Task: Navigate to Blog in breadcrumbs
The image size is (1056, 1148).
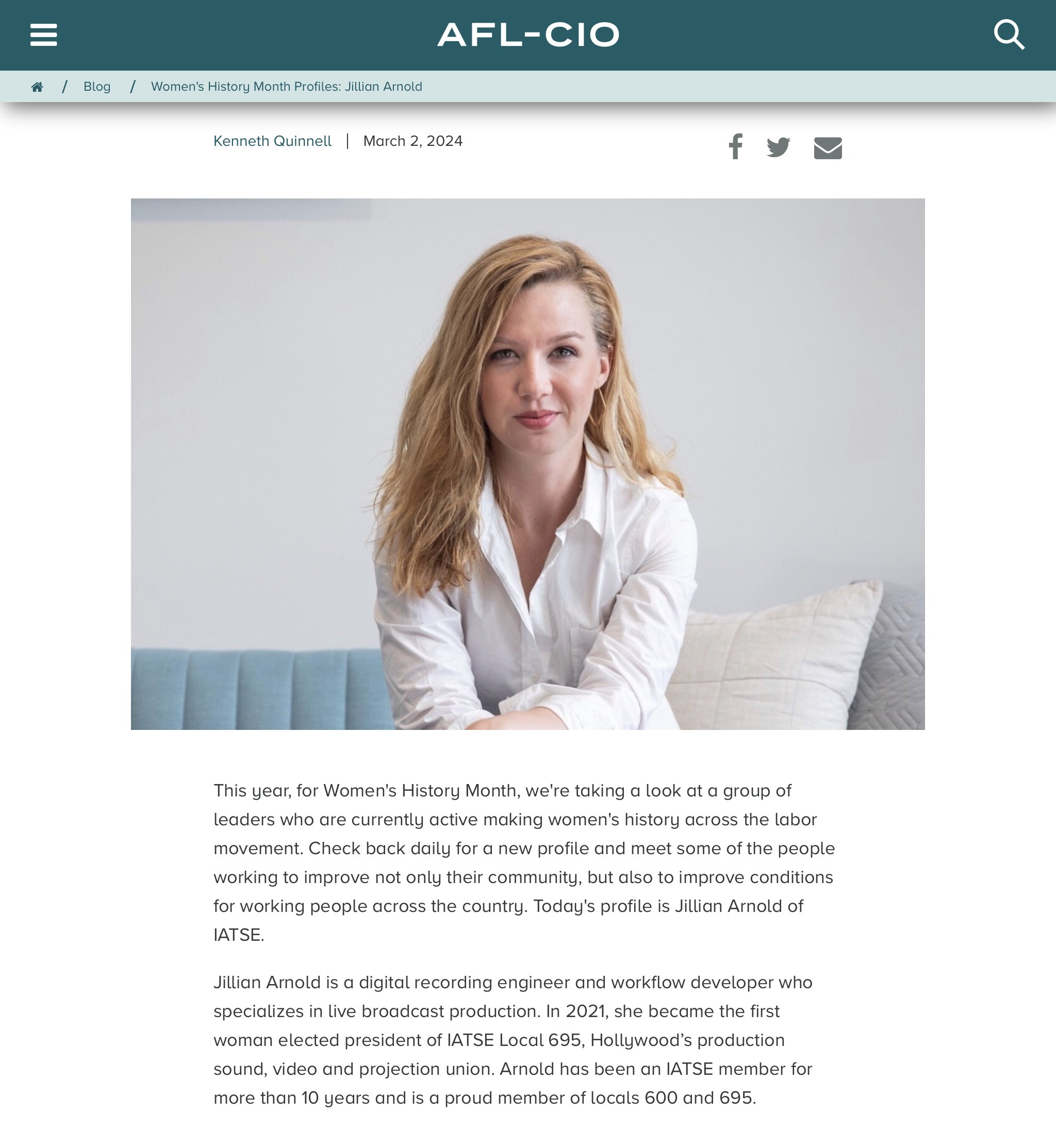Action: click(97, 87)
